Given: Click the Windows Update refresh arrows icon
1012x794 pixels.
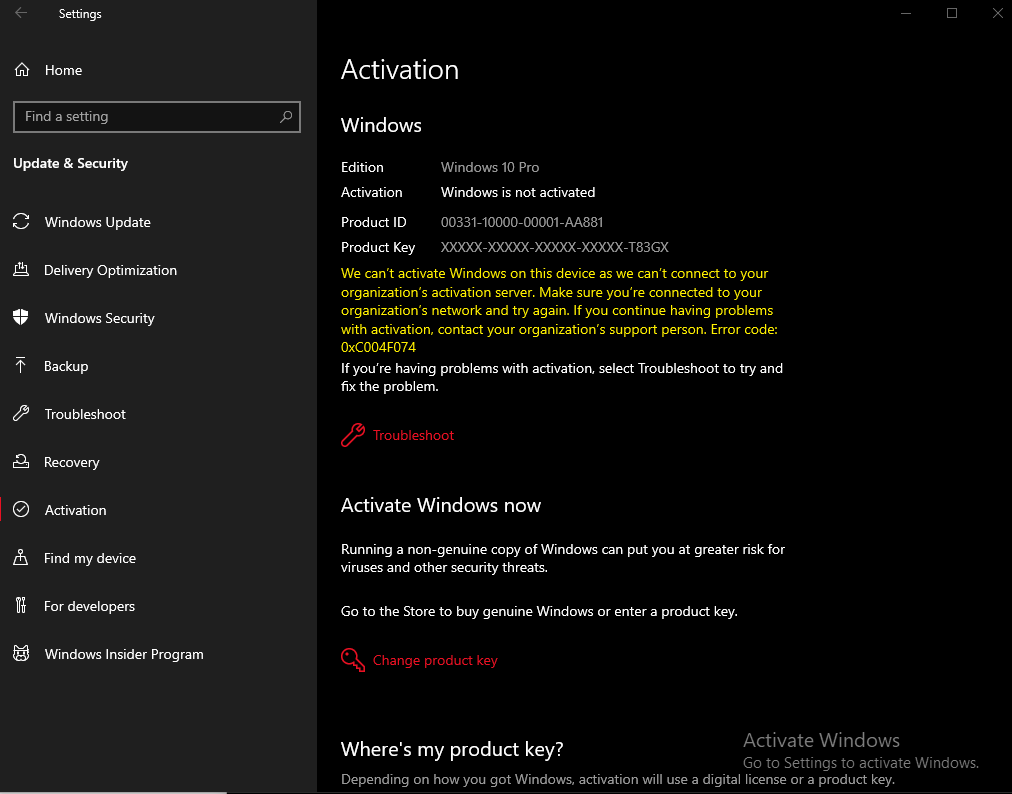Looking at the screenshot, I should click(x=21, y=221).
